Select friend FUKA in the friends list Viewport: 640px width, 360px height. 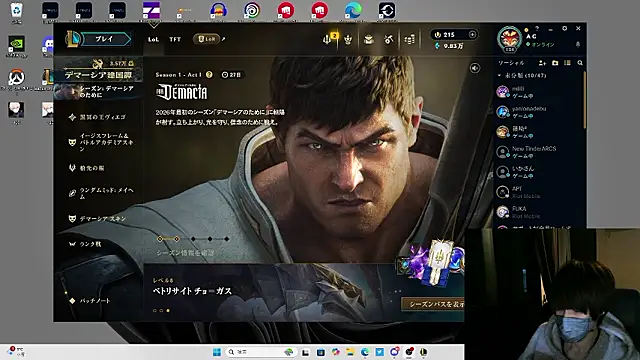539,212
